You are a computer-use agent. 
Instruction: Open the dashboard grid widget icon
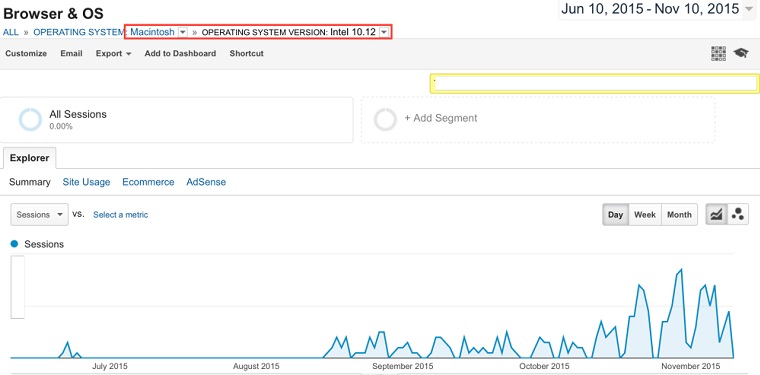(x=718, y=54)
